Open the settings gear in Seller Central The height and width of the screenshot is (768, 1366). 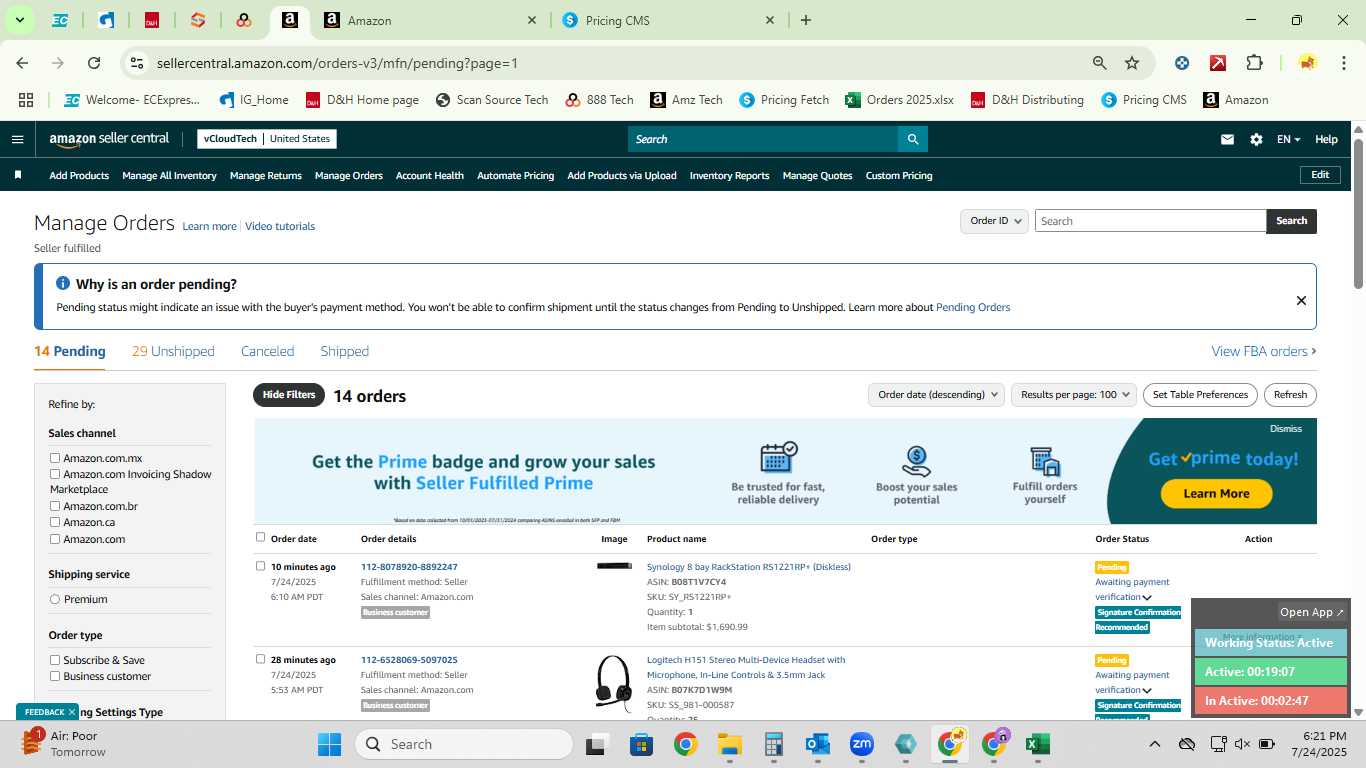tap(1256, 139)
